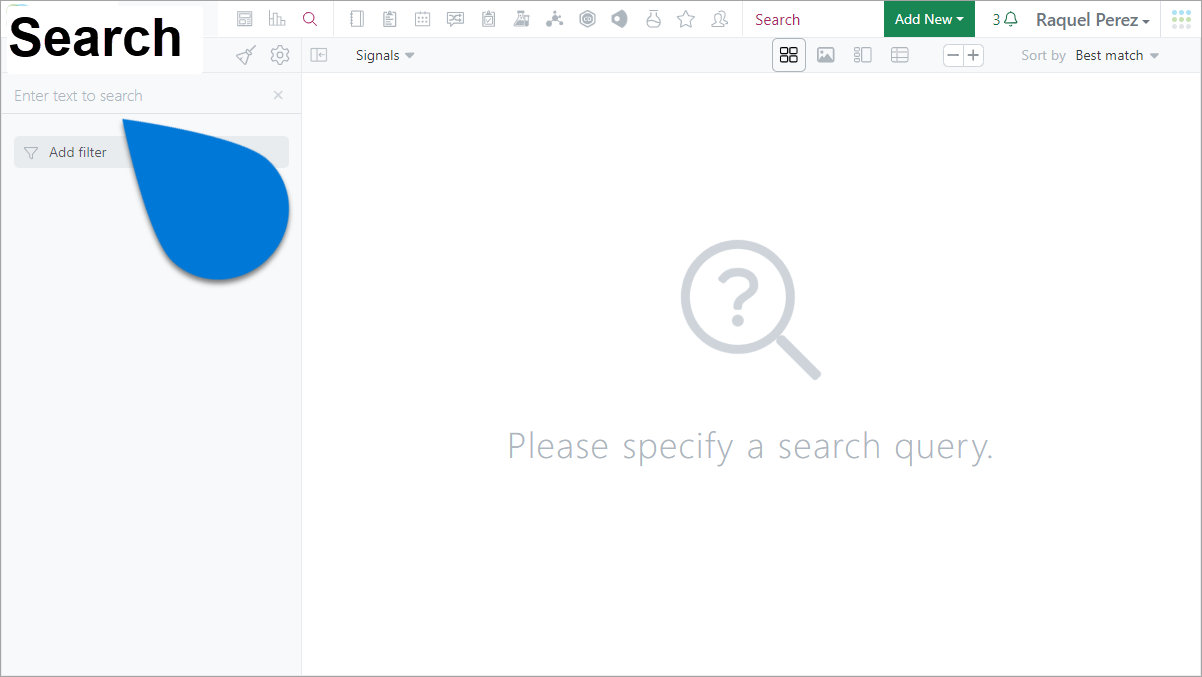Screen dimensions: 1202x677
Task: Open the clipboard list icon
Action: point(390,19)
